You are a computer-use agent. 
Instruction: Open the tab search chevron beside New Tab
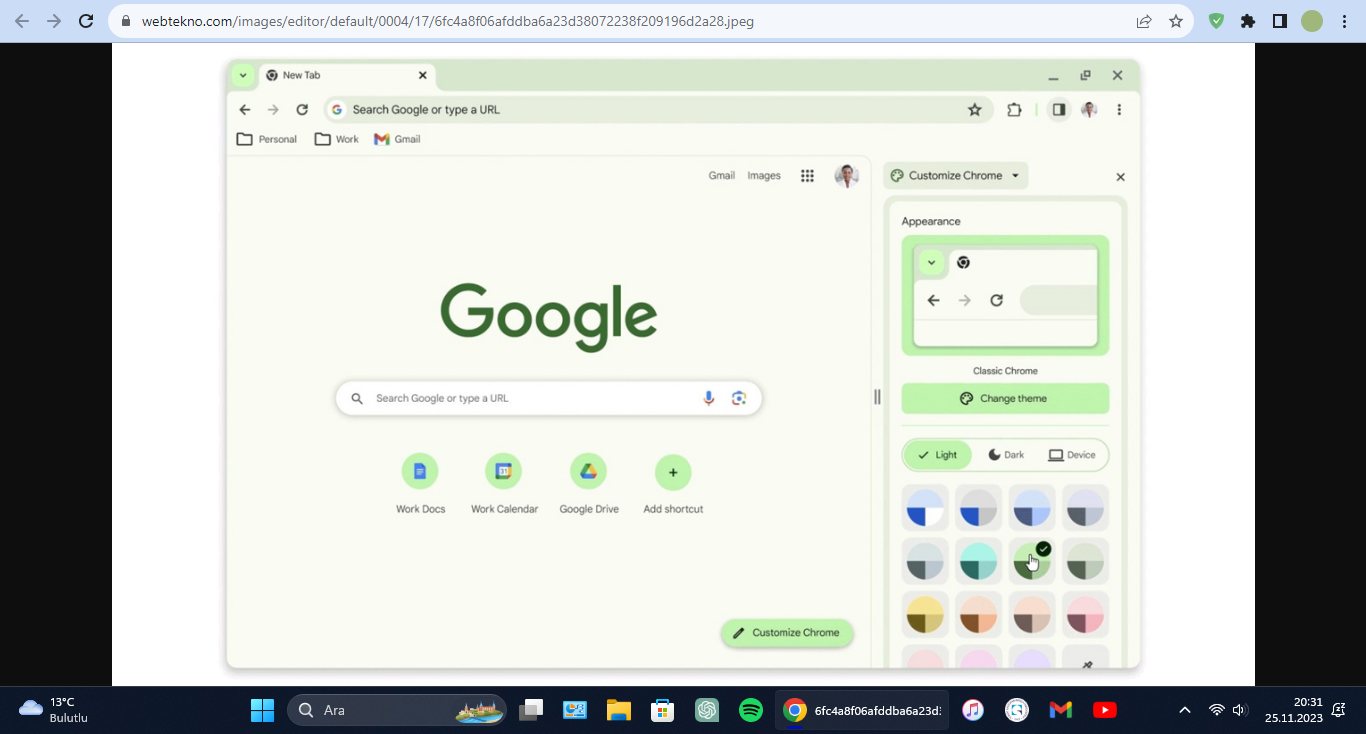pos(243,75)
